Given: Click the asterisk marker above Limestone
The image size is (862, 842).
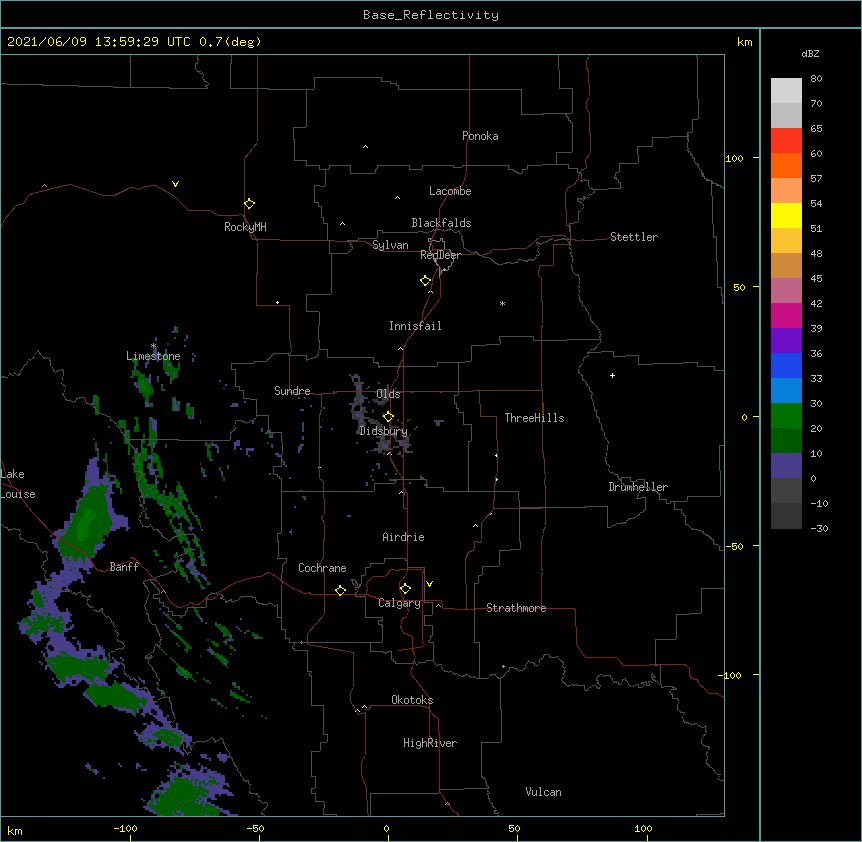Looking at the screenshot, I should (153, 346).
